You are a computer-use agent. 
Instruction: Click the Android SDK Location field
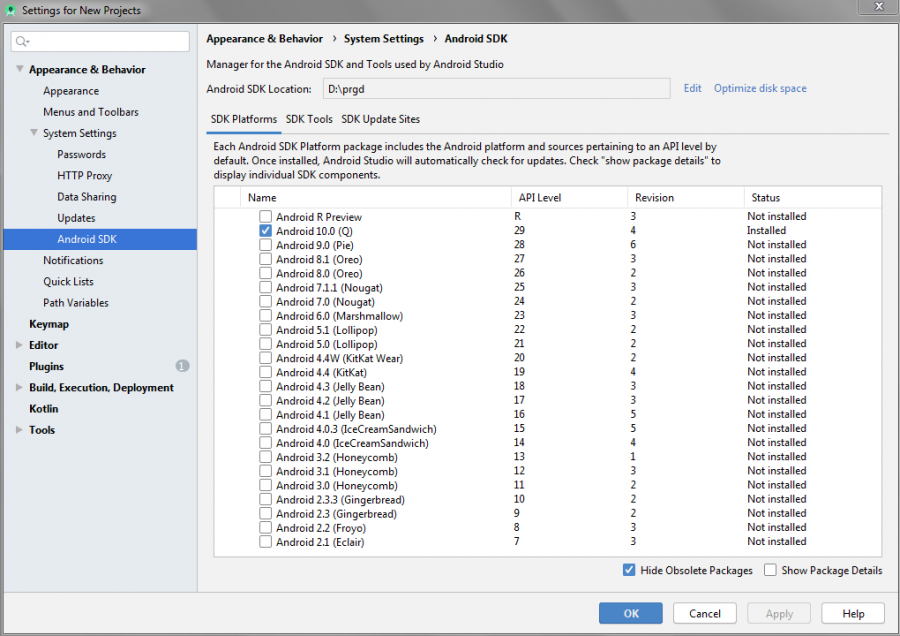tap(496, 89)
